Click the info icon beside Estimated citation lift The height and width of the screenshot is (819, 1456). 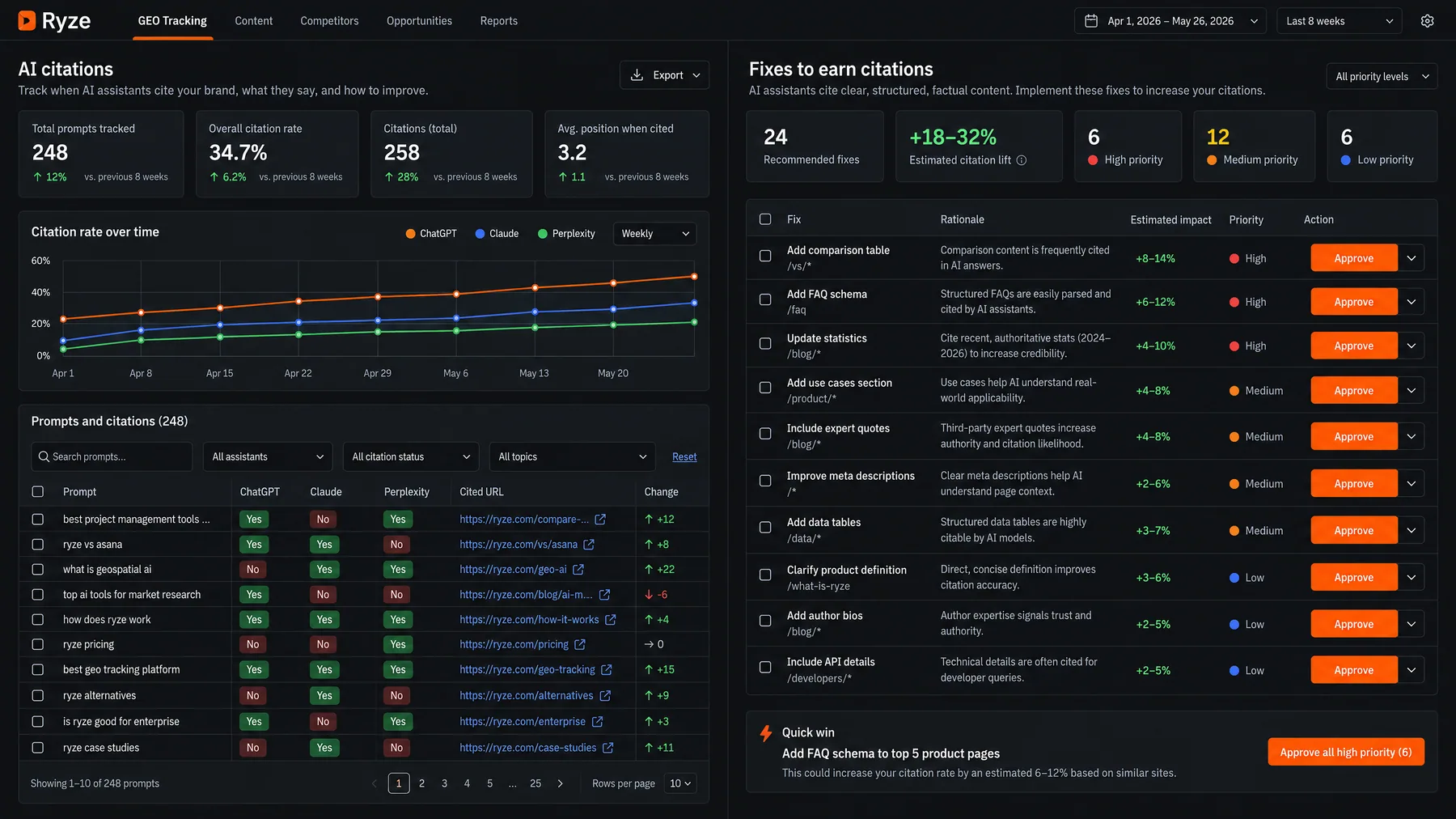[1022, 160]
